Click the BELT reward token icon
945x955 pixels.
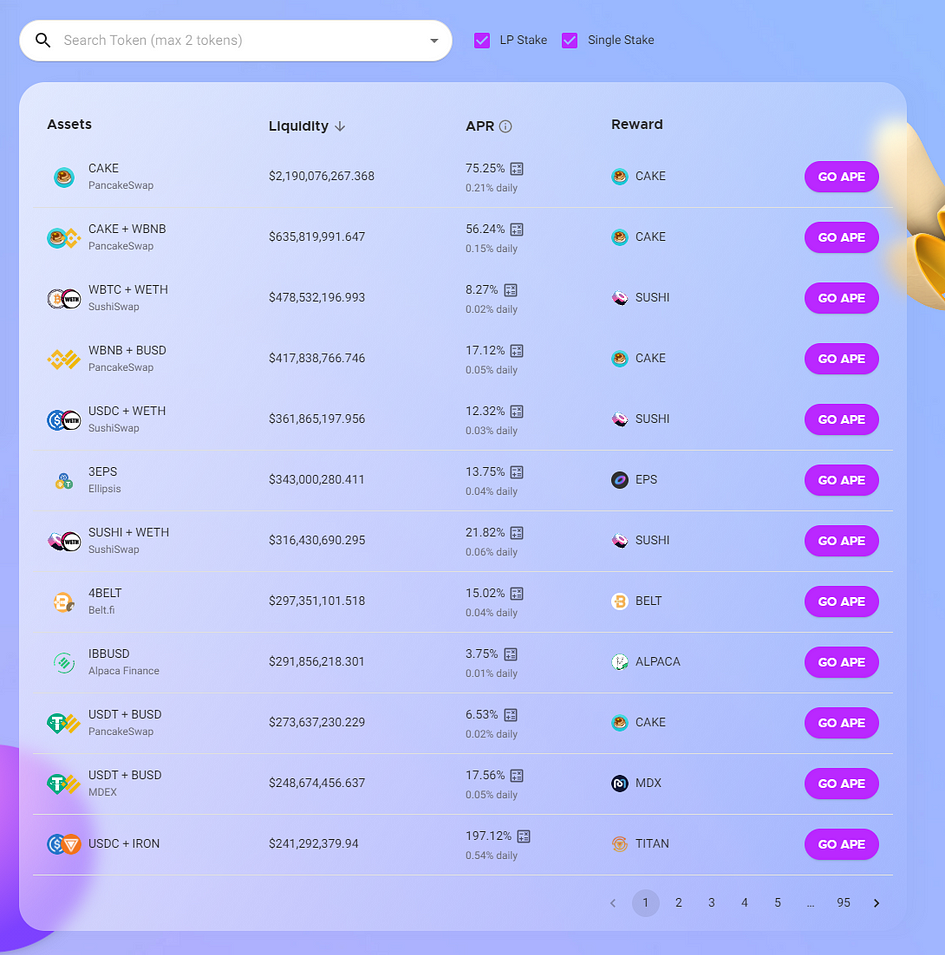click(x=620, y=601)
